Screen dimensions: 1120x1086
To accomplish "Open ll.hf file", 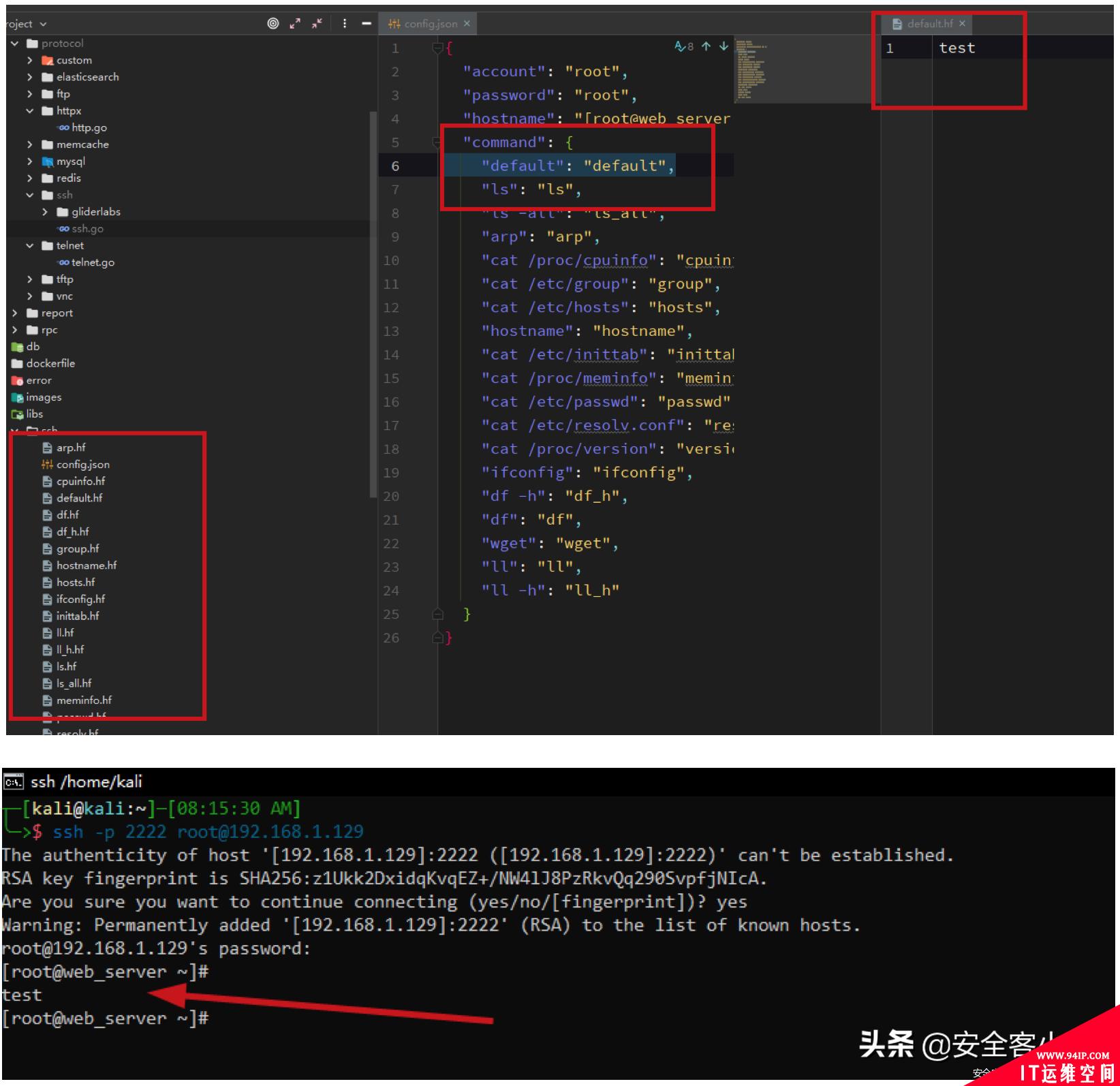I will (58, 633).
